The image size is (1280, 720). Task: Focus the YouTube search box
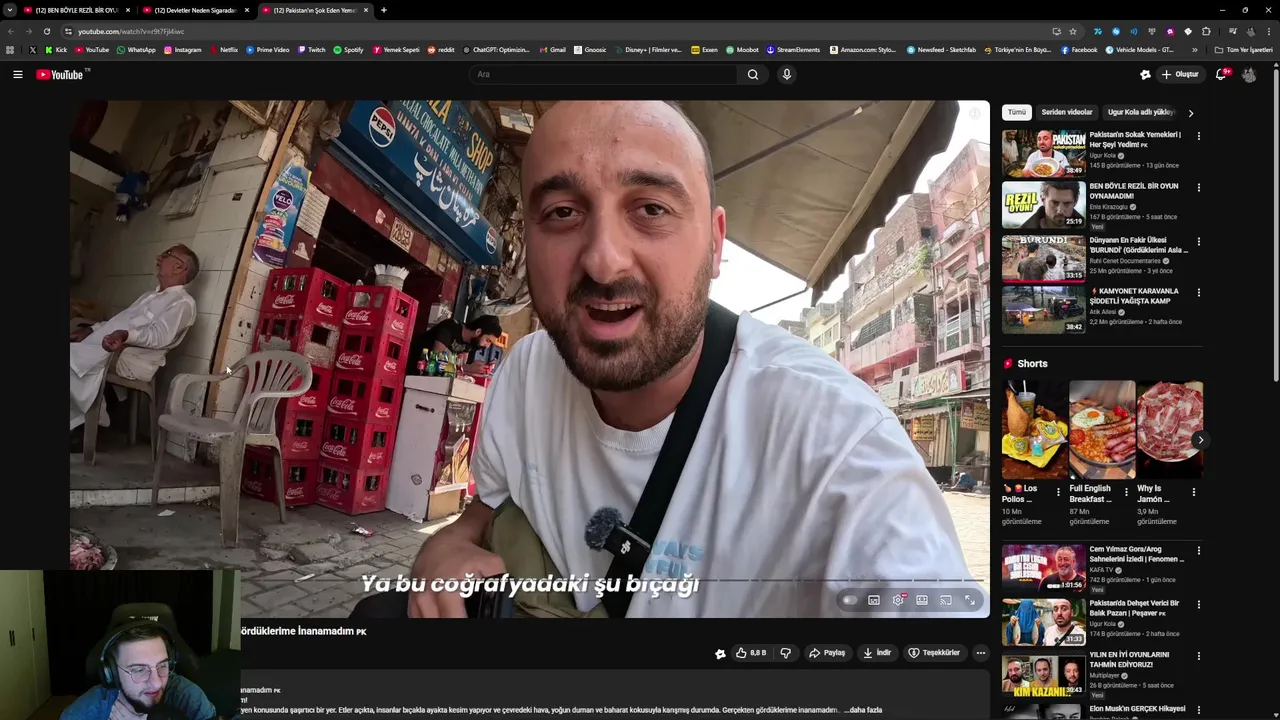(603, 74)
